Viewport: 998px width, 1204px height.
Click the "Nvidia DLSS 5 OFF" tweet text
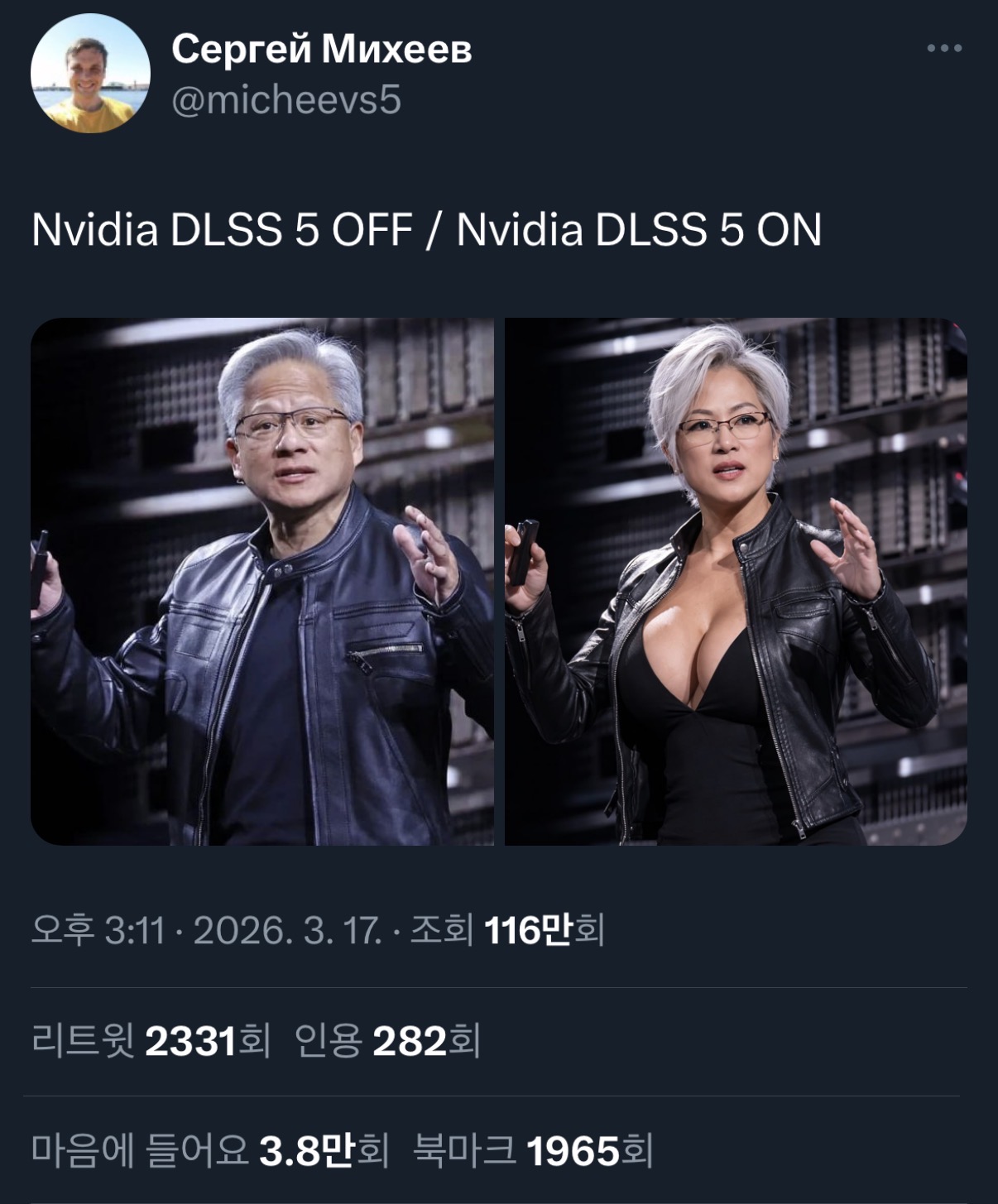click(x=222, y=229)
